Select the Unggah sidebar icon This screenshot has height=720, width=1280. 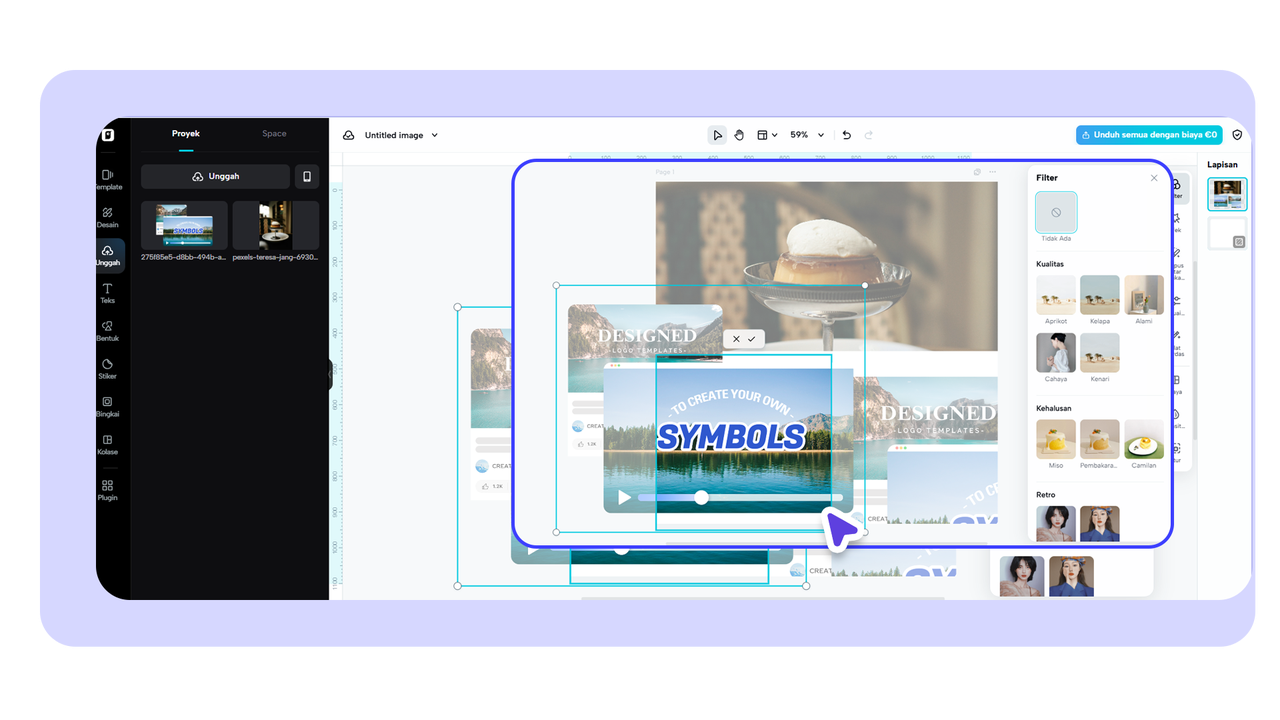tap(108, 256)
